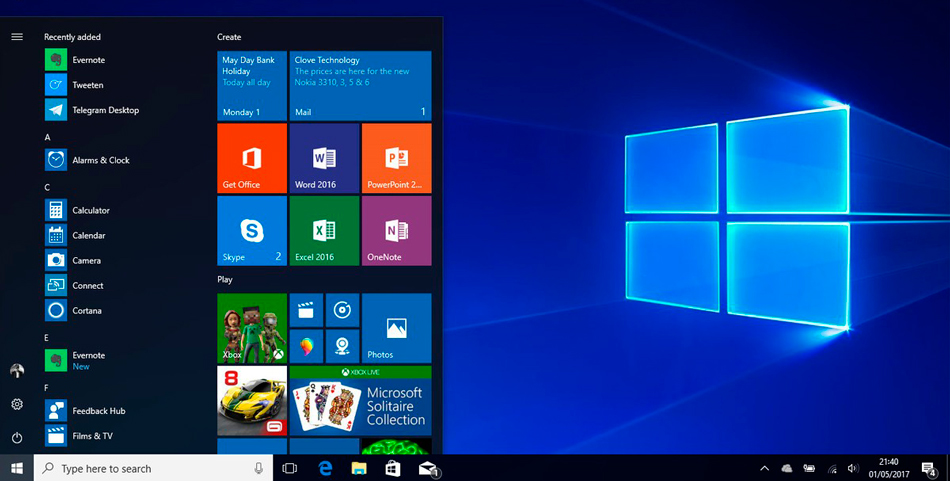Screen dimensions: 950x481
Task: Click the small Groove Music disc tile
Action: [342, 310]
